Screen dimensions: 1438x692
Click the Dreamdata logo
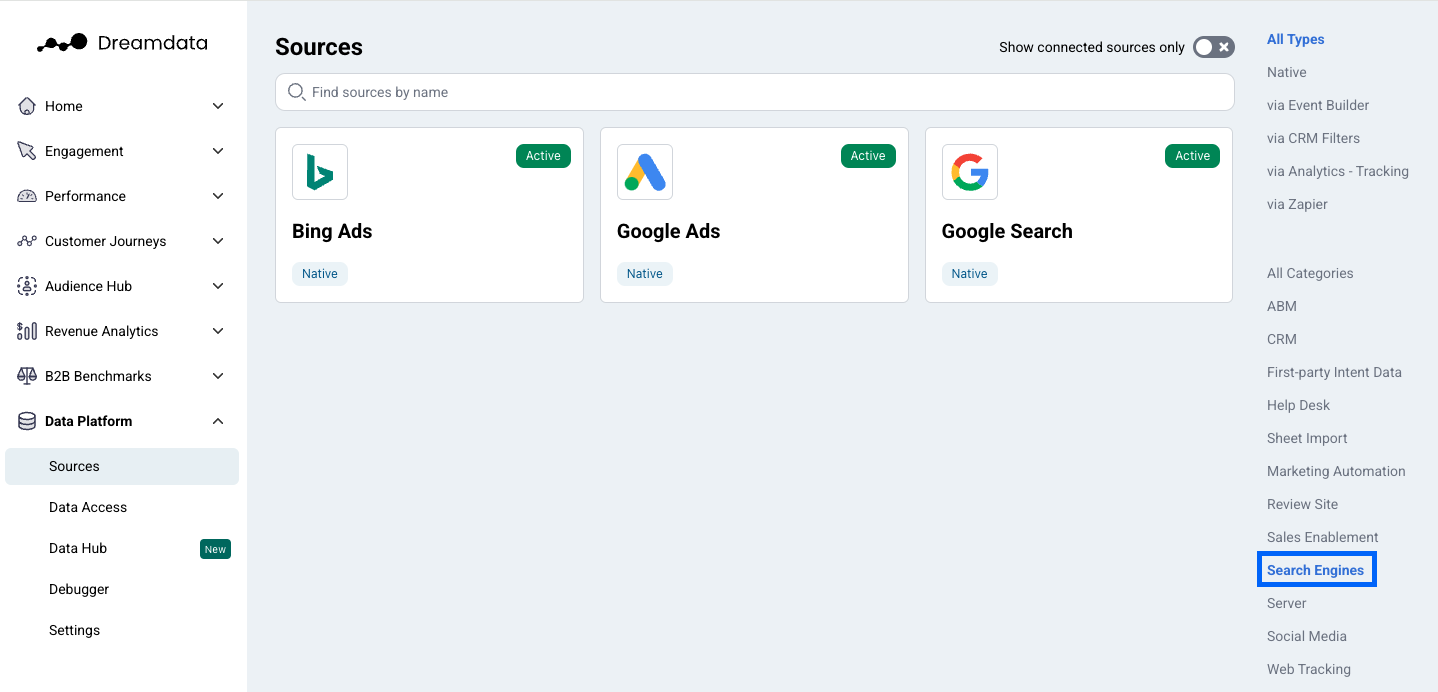[123, 43]
